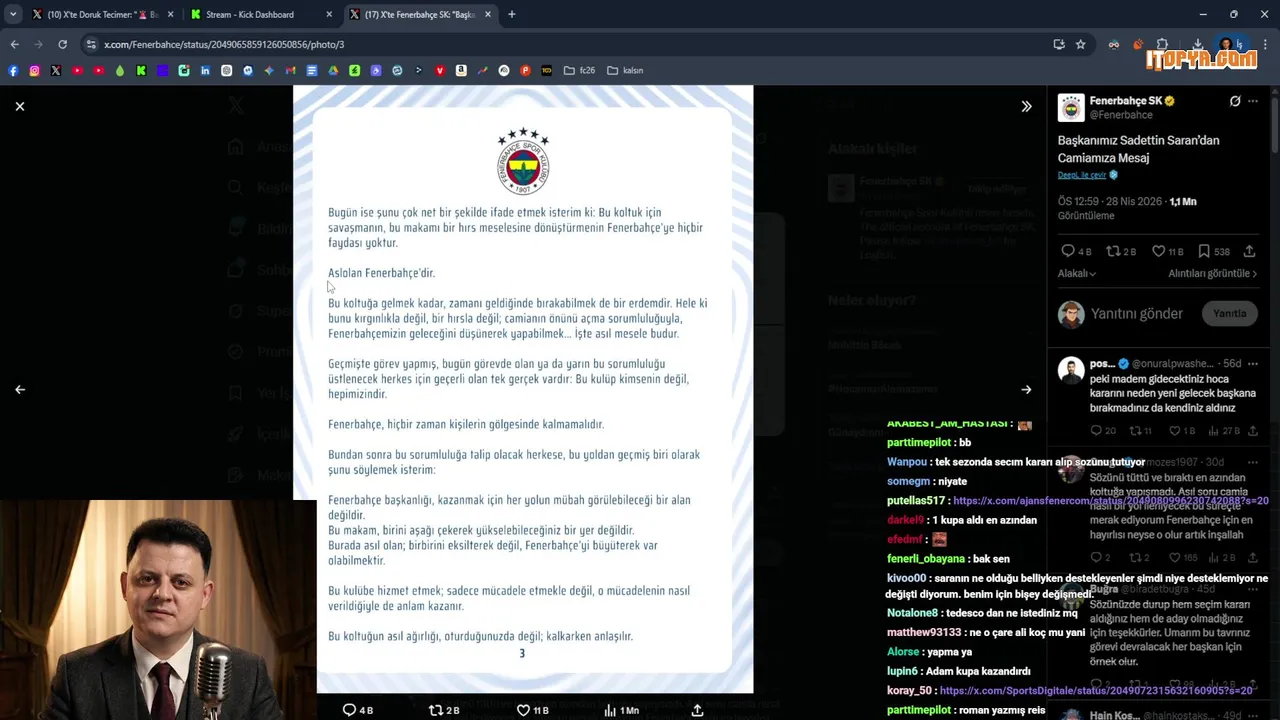Open the 'Alakalı' replies sort dropdown
Image resolution: width=1280 pixels, height=720 pixels.
1077,274
